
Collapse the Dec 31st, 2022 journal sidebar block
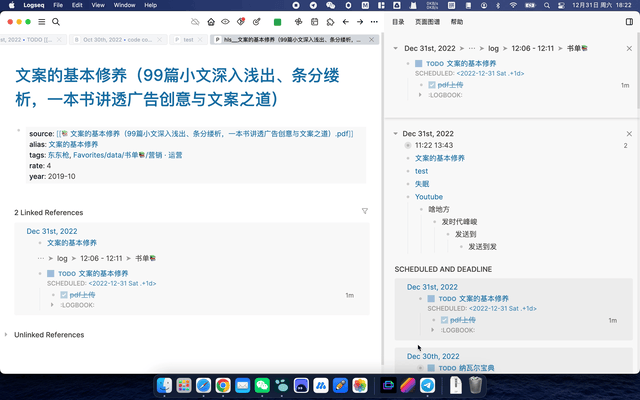395,134
